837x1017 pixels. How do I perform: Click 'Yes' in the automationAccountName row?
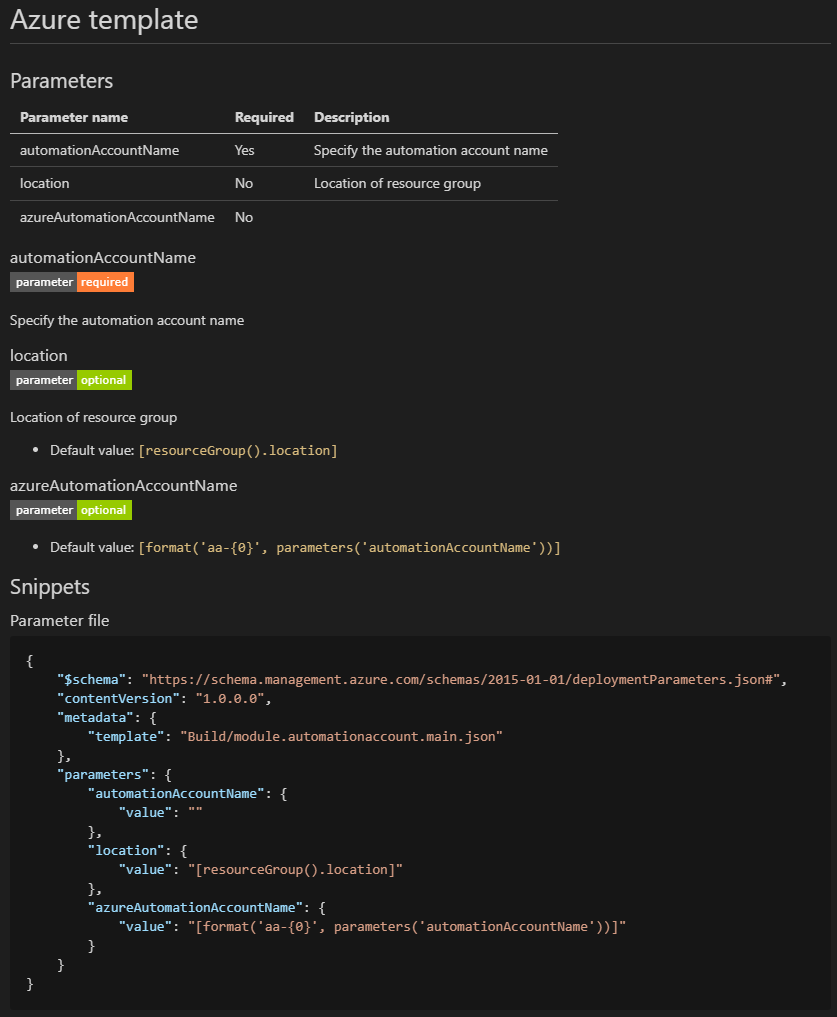tap(245, 150)
